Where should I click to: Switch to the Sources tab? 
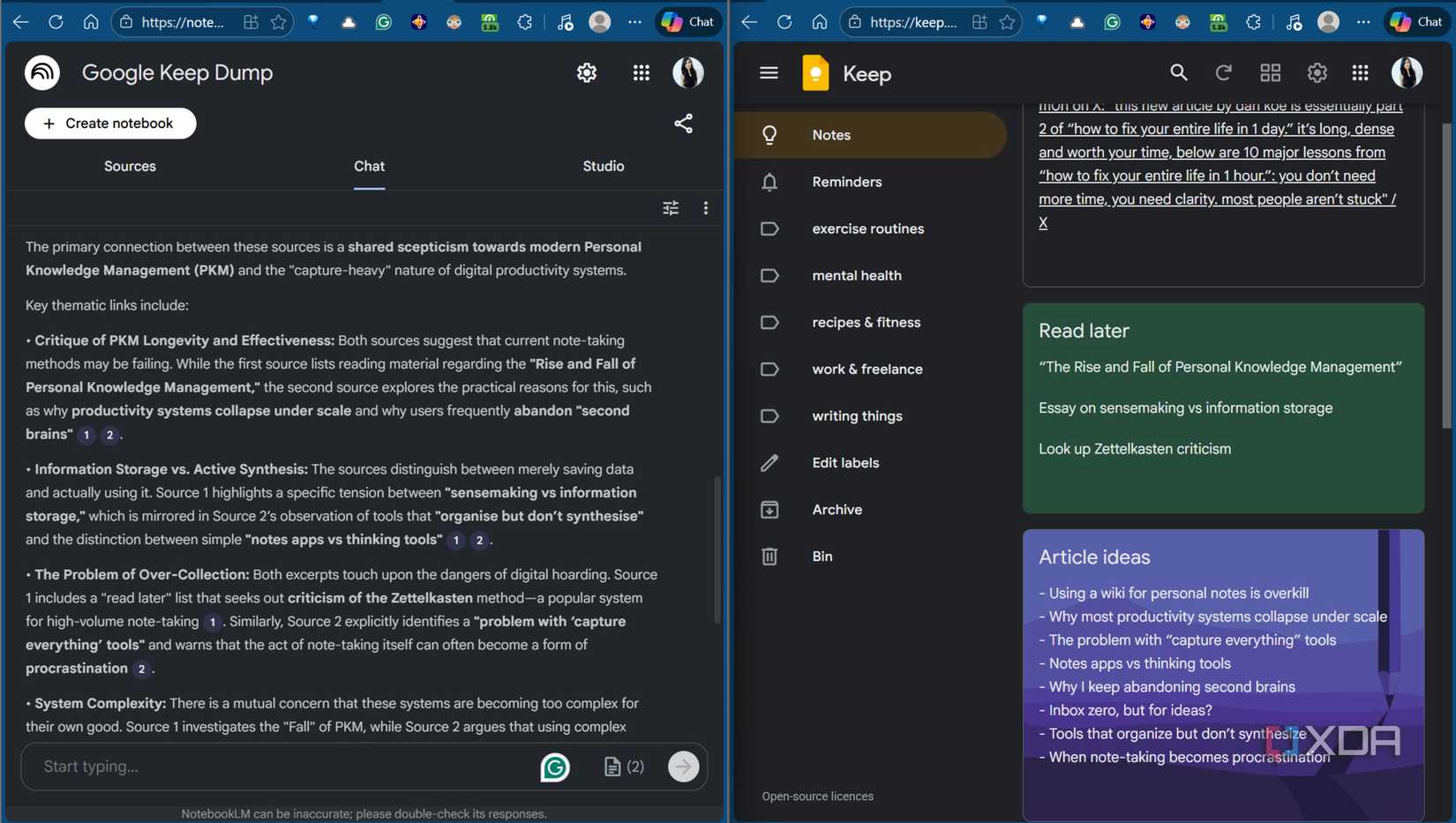pyautogui.click(x=130, y=166)
